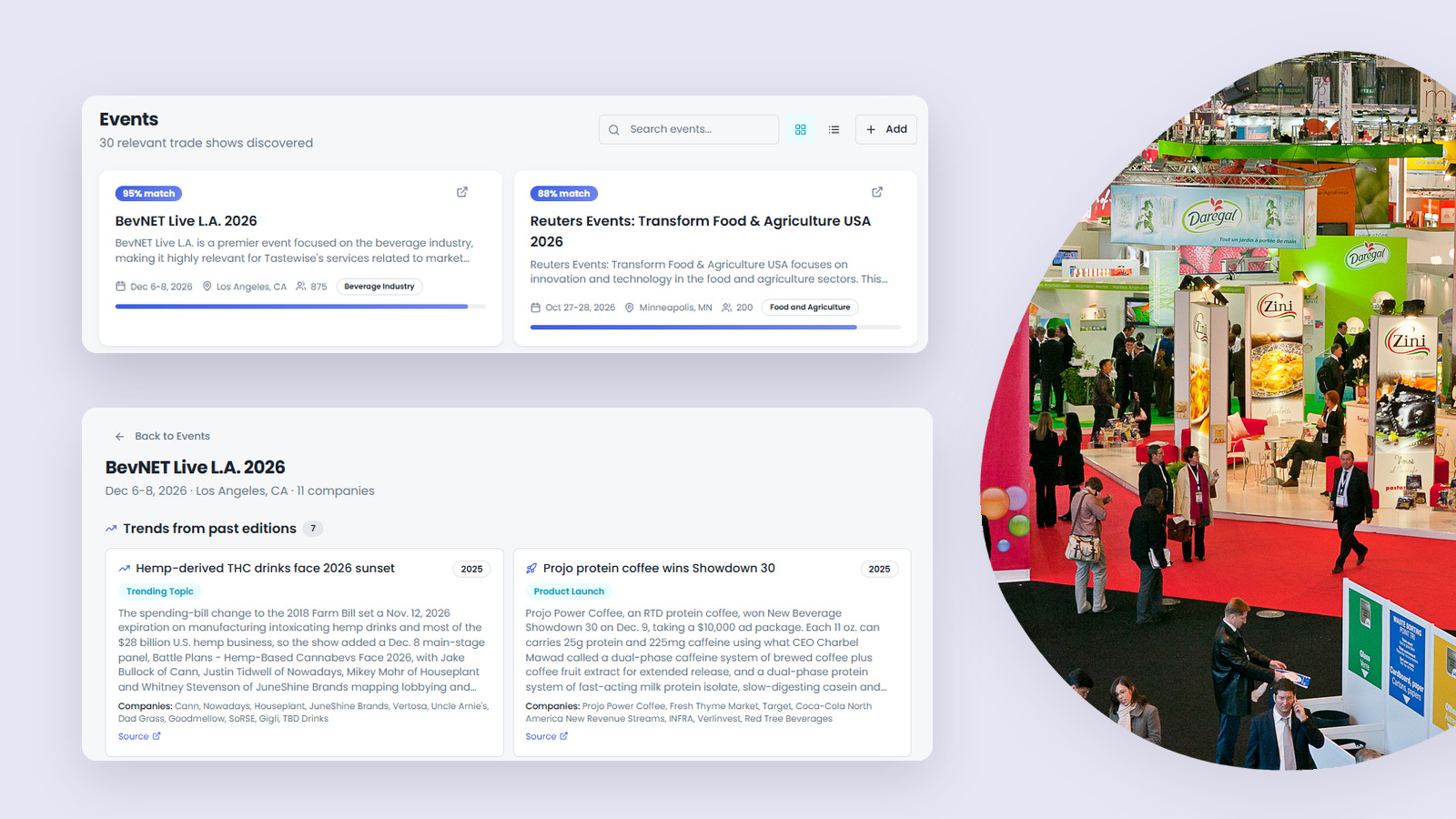Click the attendees icon beside 200

coord(726,308)
